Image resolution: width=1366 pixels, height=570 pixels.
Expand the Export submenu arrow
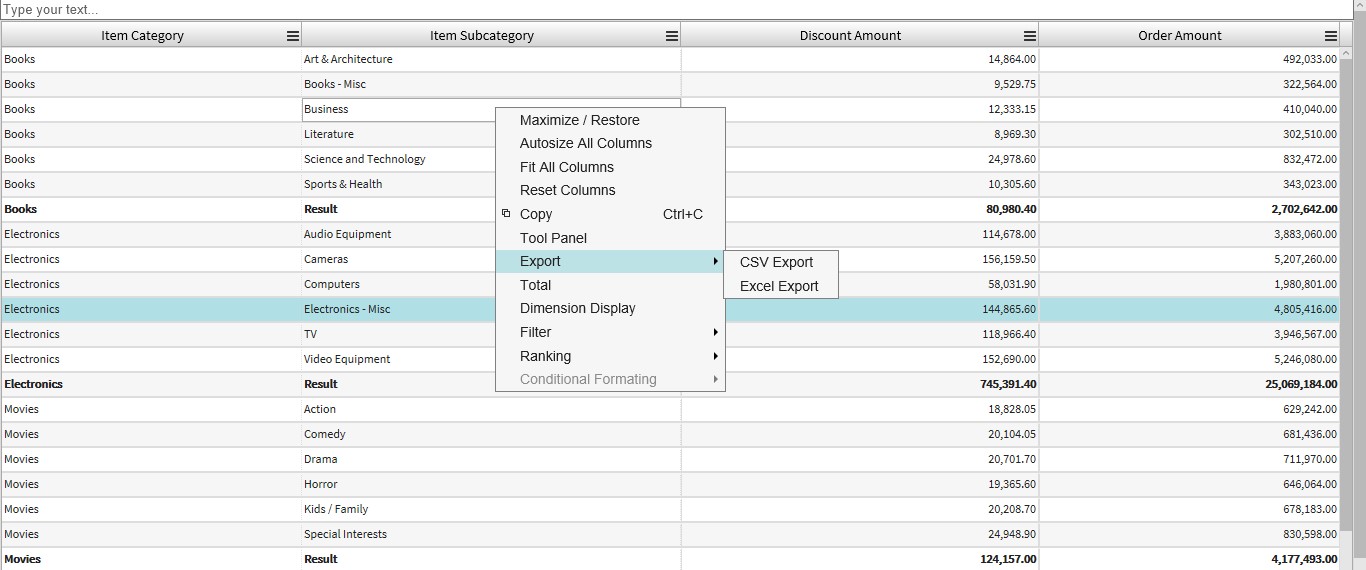coord(715,261)
